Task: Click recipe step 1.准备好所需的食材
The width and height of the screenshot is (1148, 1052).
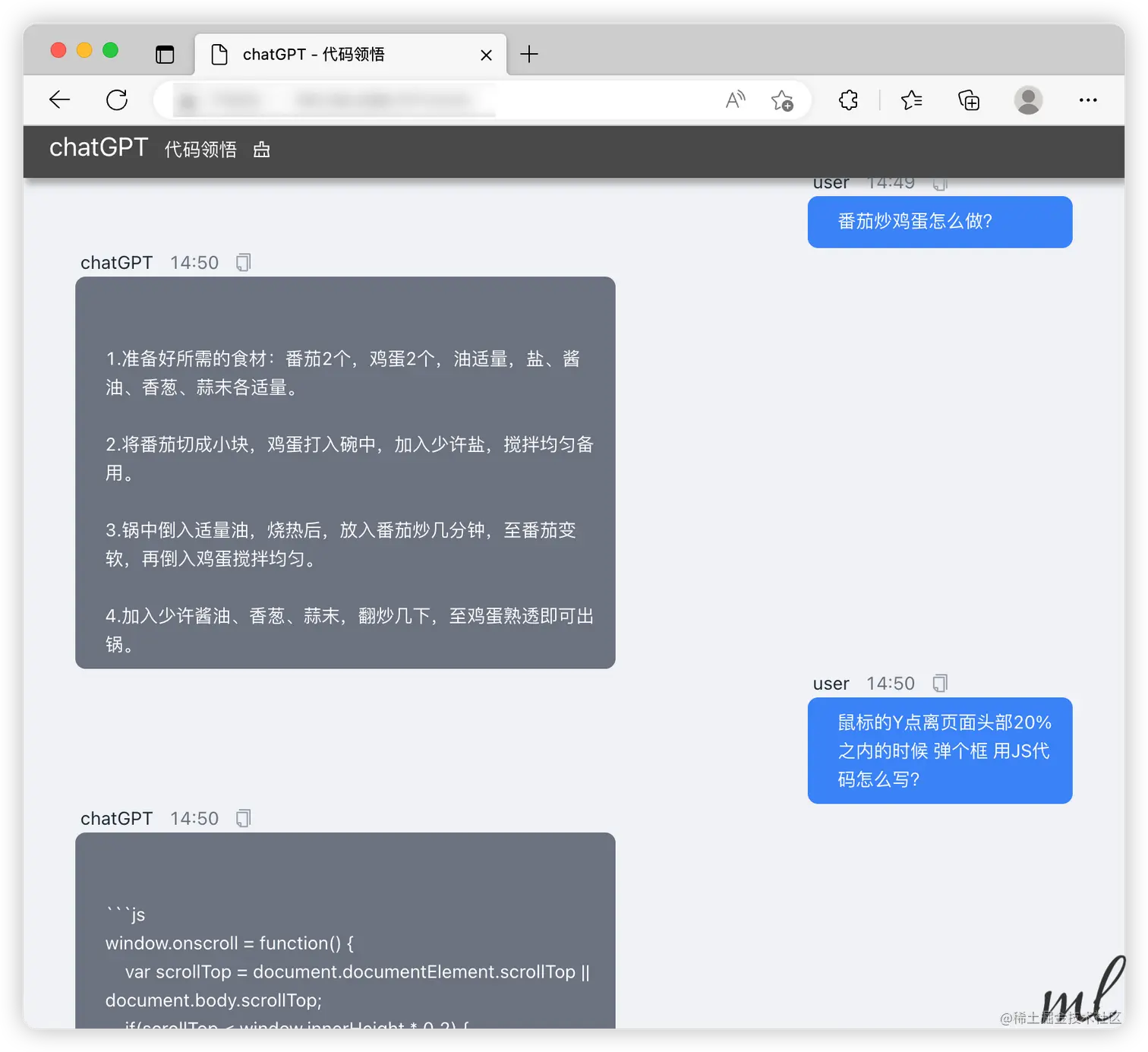Action: (x=343, y=373)
